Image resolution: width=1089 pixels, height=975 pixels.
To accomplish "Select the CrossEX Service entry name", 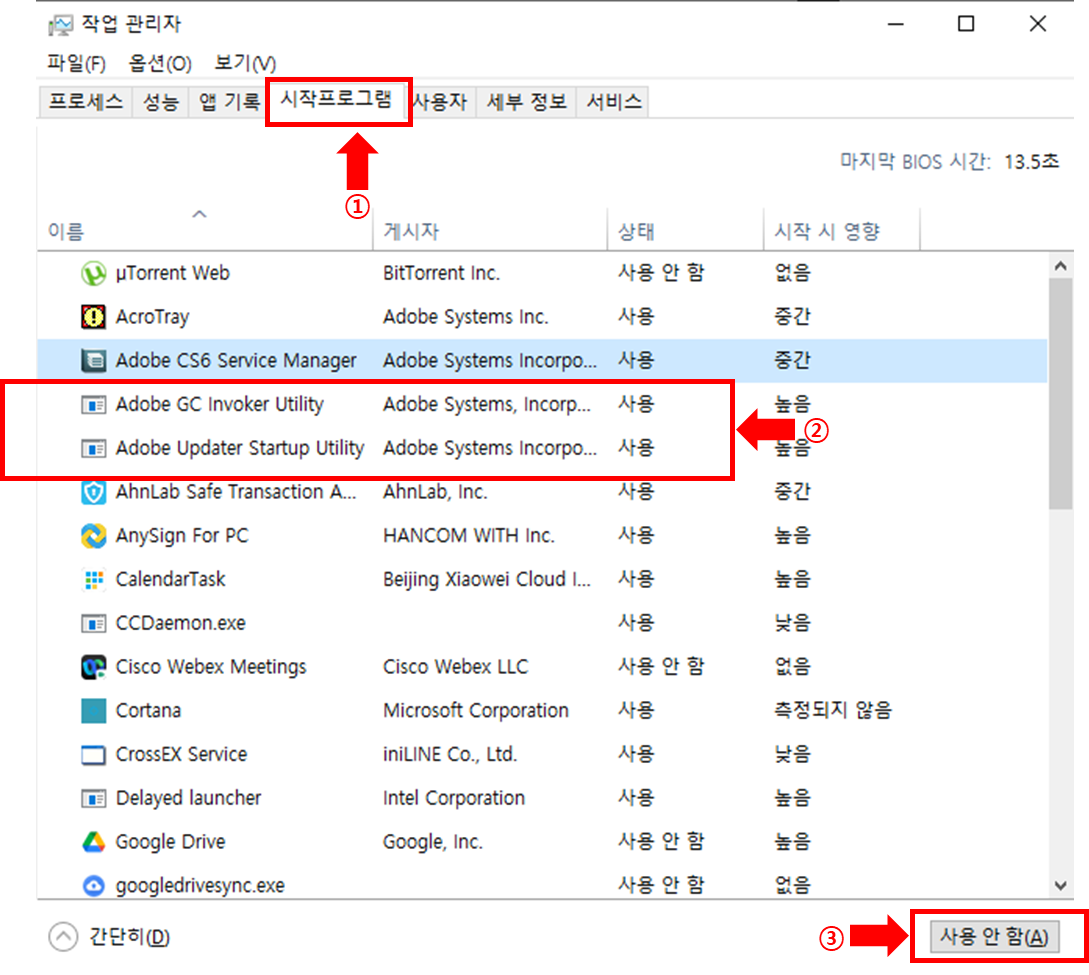I will click(x=181, y=754).
